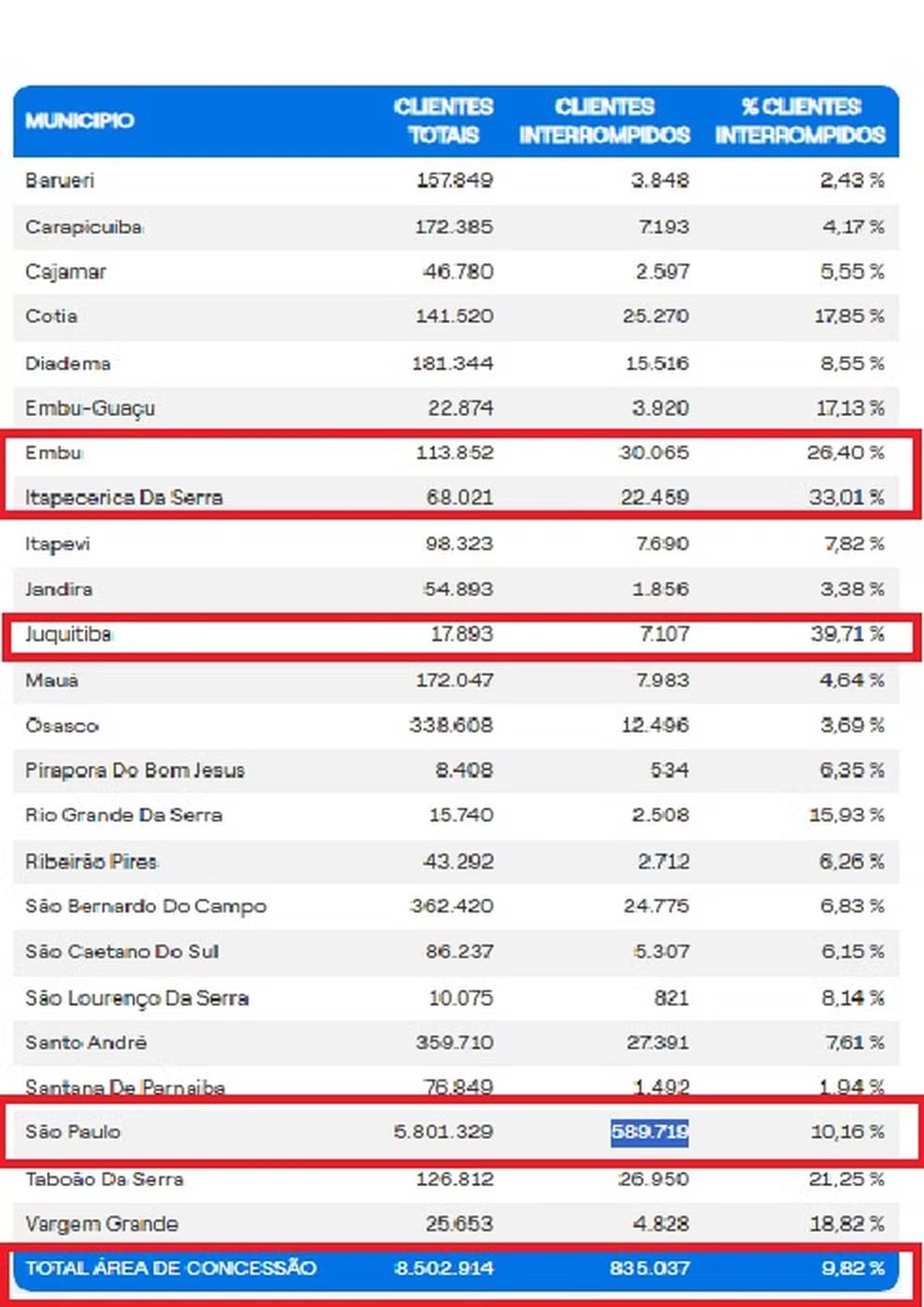Click the São Bernardo Do Campo name
The height and width of the screenshot is (1307, 924).
(146, 906)
